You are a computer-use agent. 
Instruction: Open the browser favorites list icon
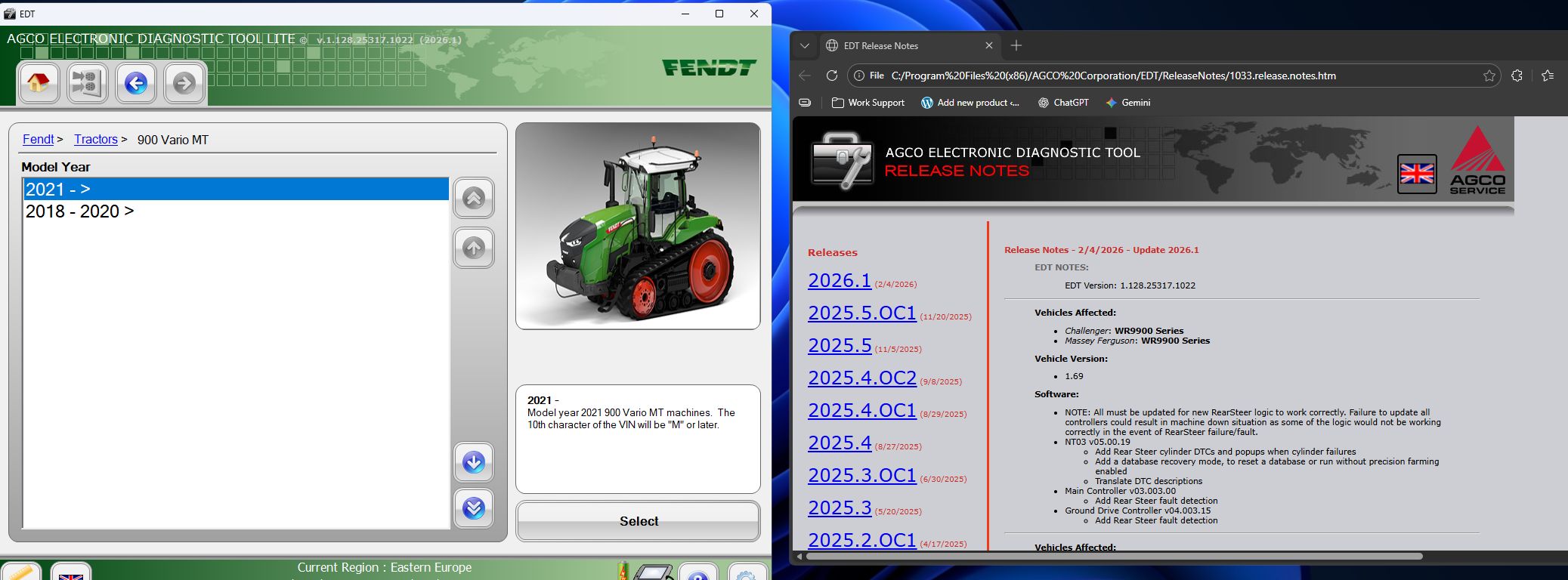click(x=1548, y=76)
